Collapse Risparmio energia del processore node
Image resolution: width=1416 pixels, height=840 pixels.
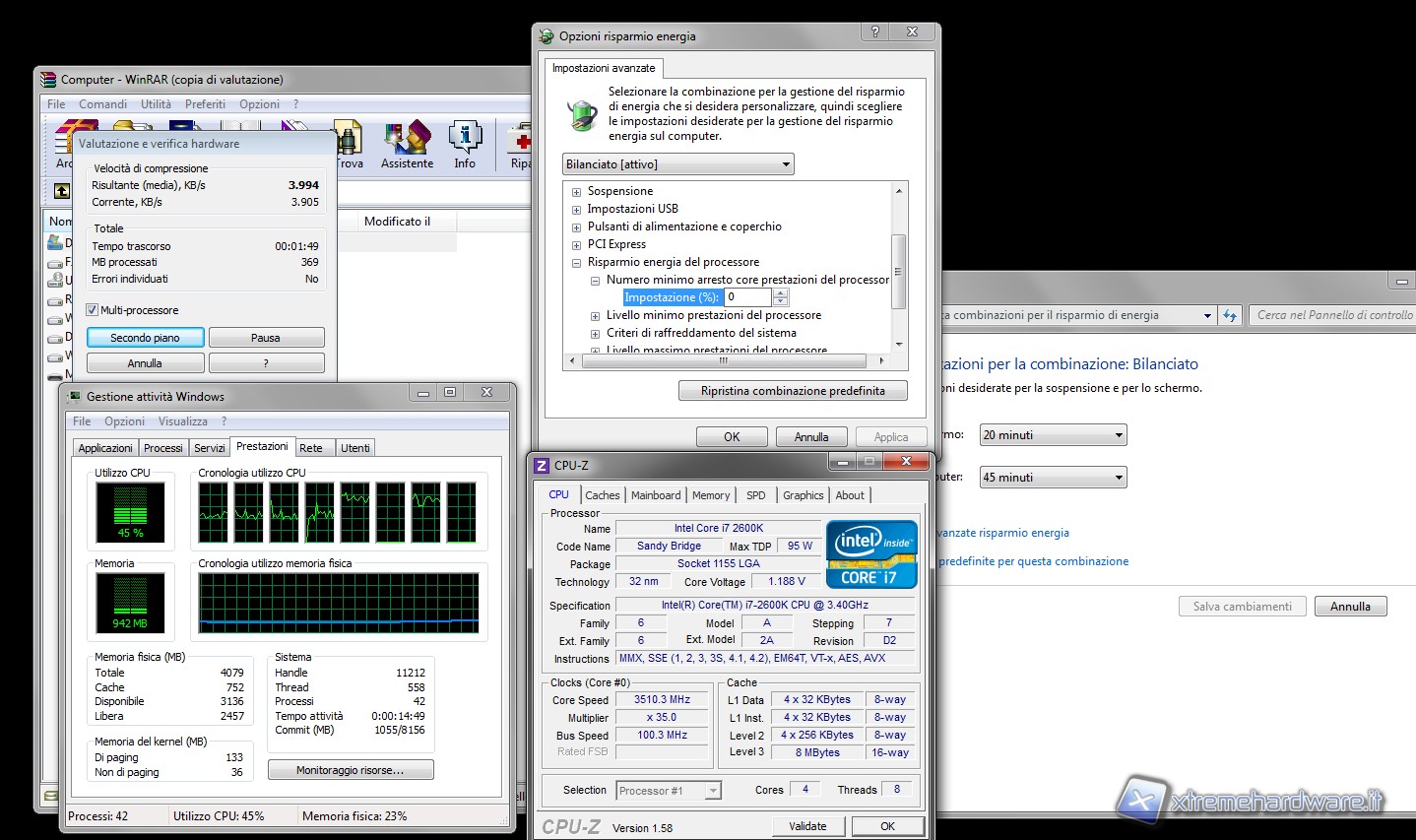[576, 263]
